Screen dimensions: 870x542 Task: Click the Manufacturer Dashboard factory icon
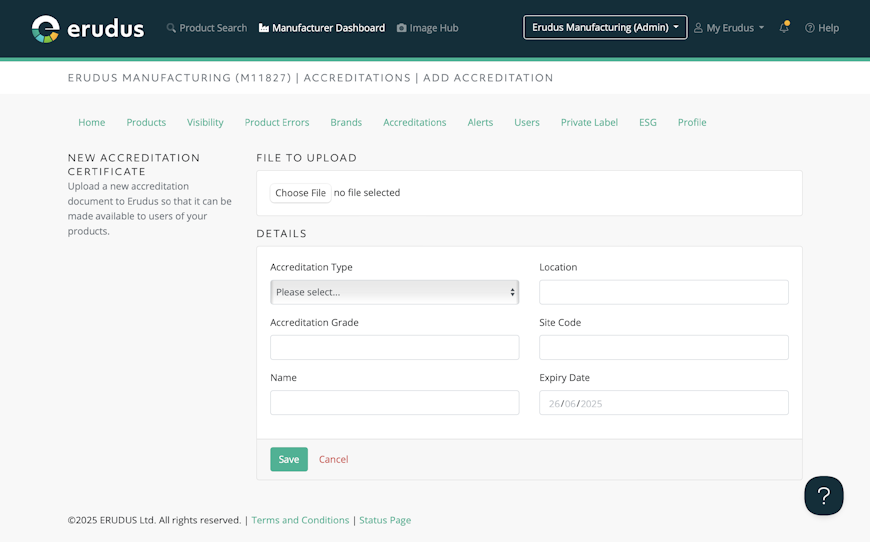[x=264, y=28]
